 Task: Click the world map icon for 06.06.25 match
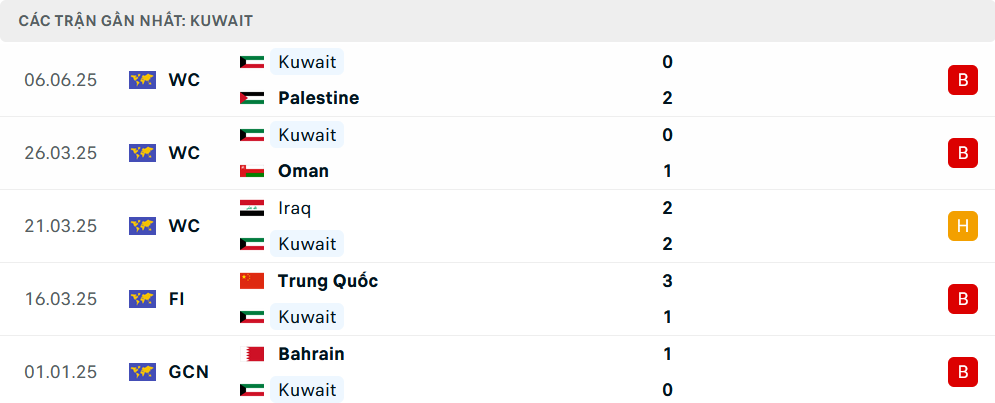tap(142, 80)
